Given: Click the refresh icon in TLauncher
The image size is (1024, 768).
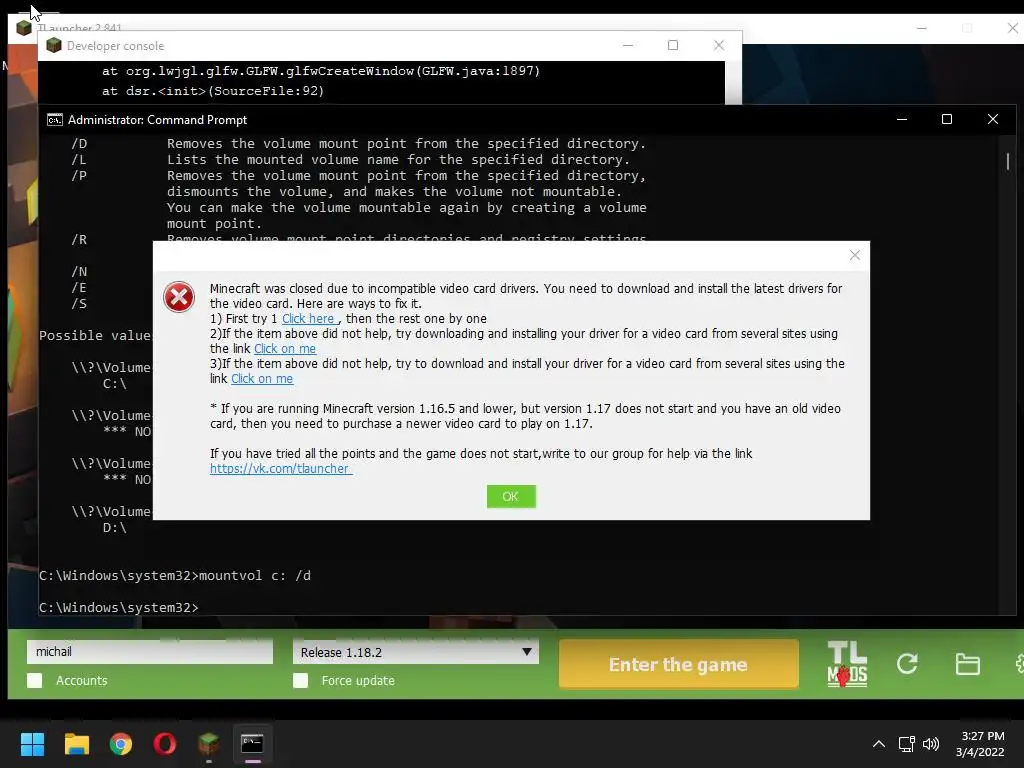Looking at the screenshot, I should point(907,664).
